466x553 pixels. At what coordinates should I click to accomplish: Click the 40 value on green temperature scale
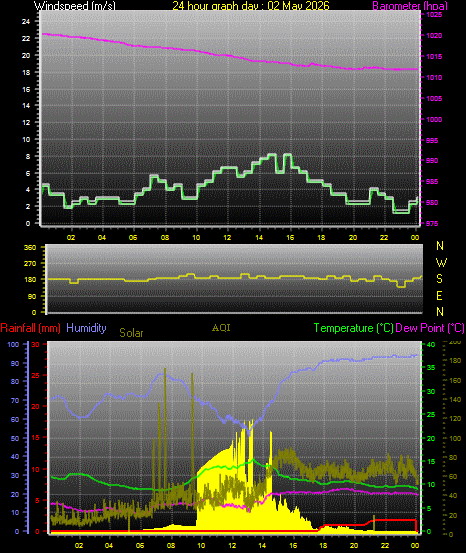point(431,345)
